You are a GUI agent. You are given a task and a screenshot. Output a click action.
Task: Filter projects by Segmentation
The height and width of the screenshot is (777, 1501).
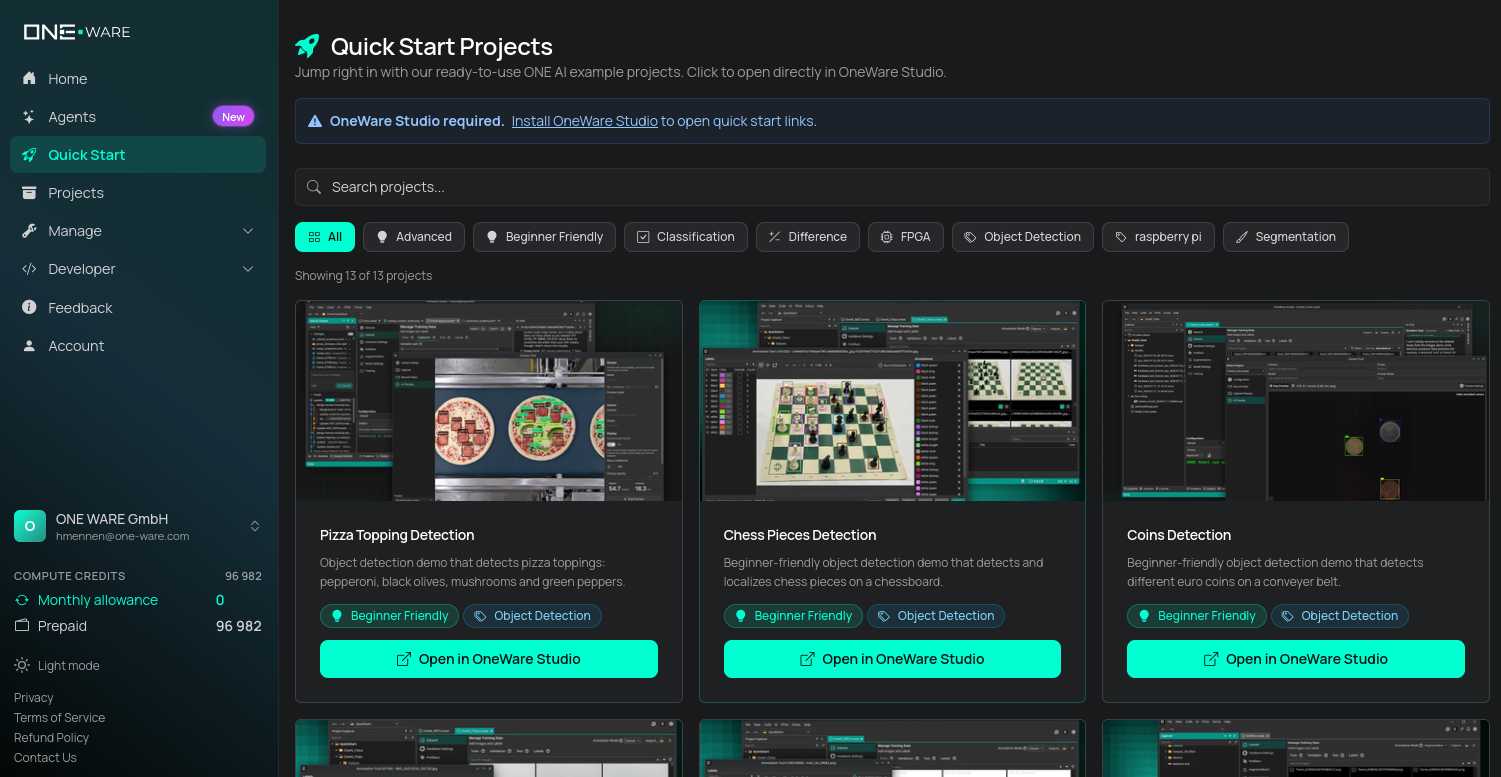[x=1286, y=237]
